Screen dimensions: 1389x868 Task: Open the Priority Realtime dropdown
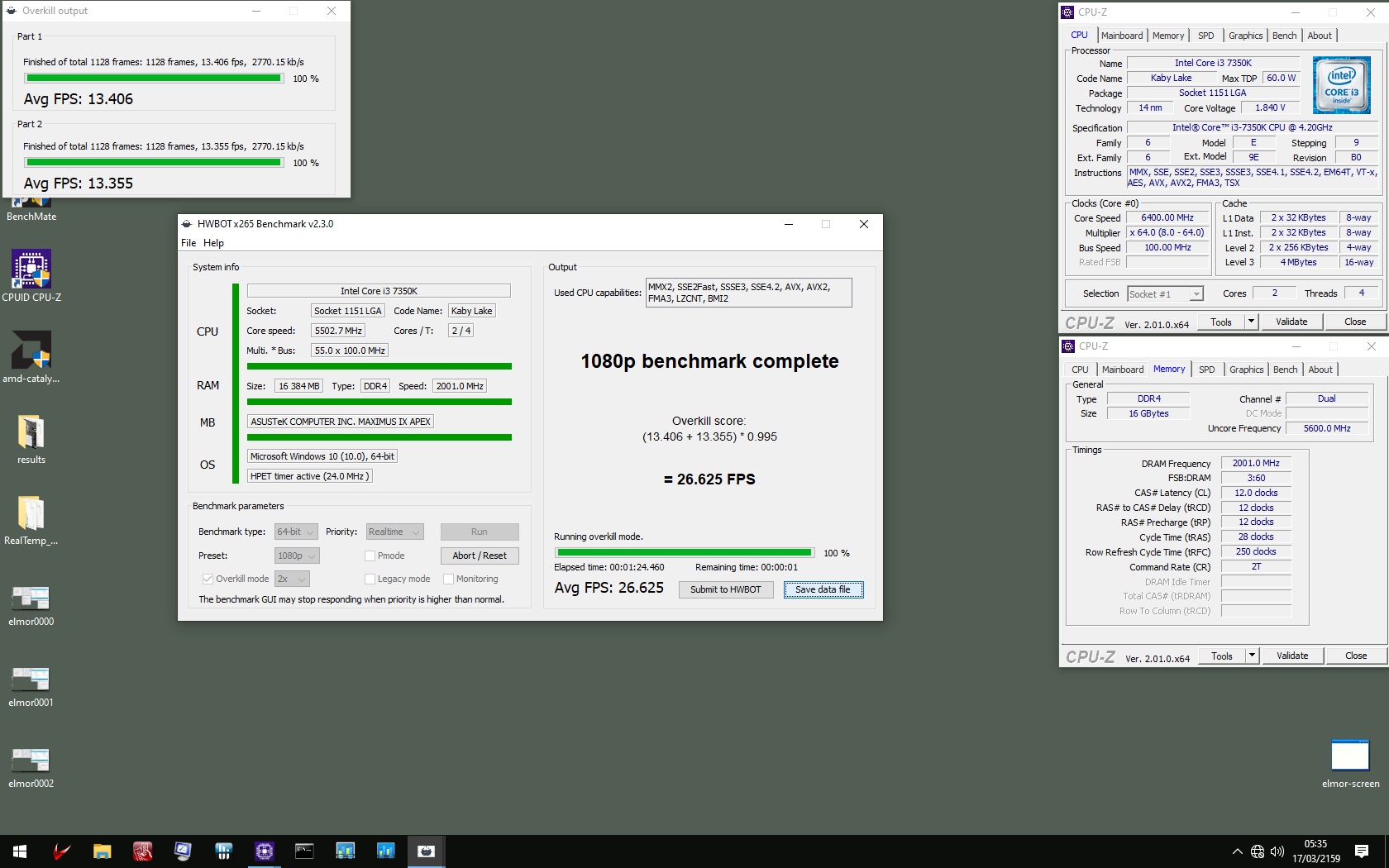(395, 532)
